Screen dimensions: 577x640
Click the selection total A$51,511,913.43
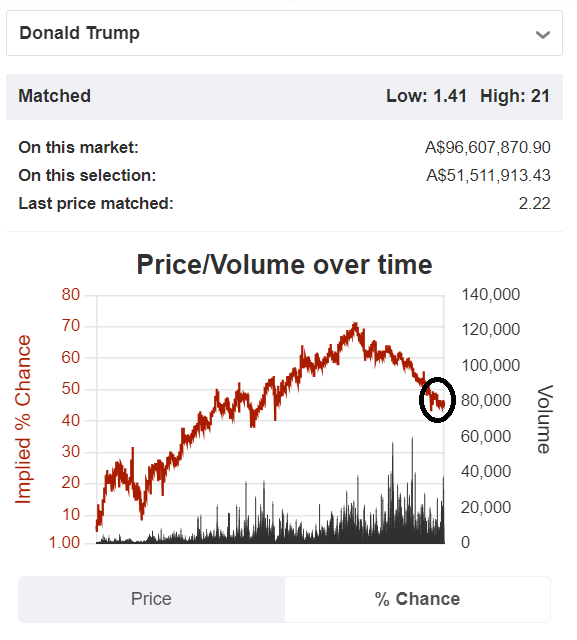pyautogui.click(x=488, y=176)
